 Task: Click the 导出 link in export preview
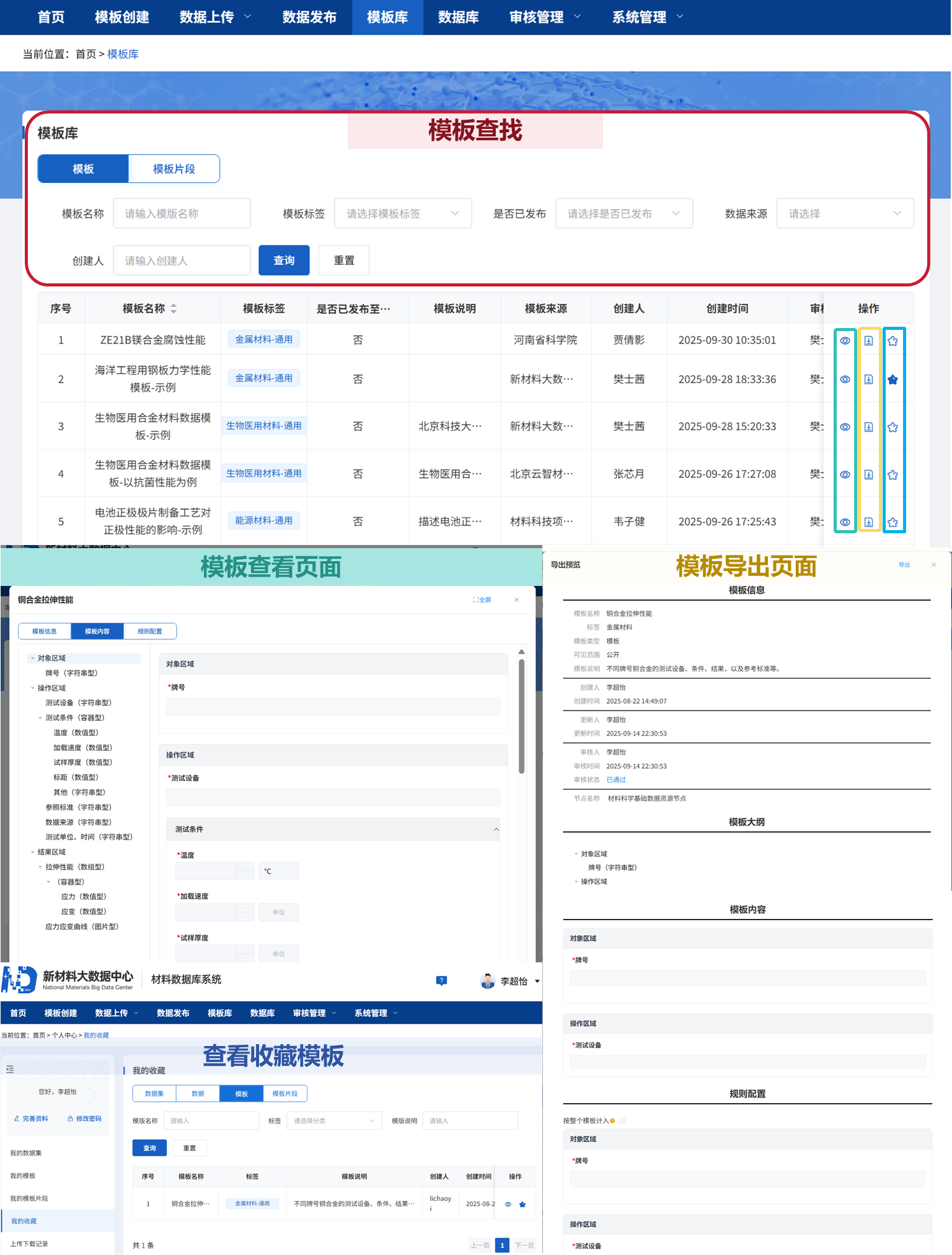point(904,565)
